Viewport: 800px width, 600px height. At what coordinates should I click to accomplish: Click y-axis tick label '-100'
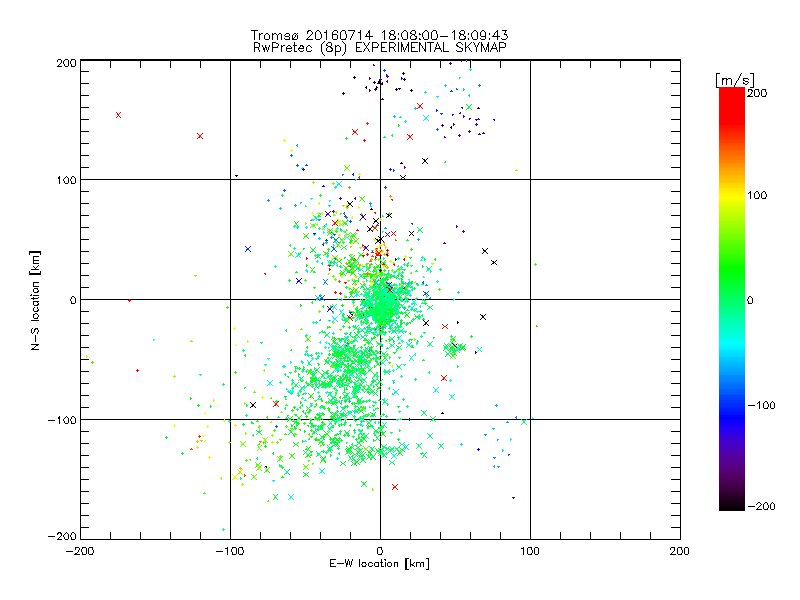(62, 420)
